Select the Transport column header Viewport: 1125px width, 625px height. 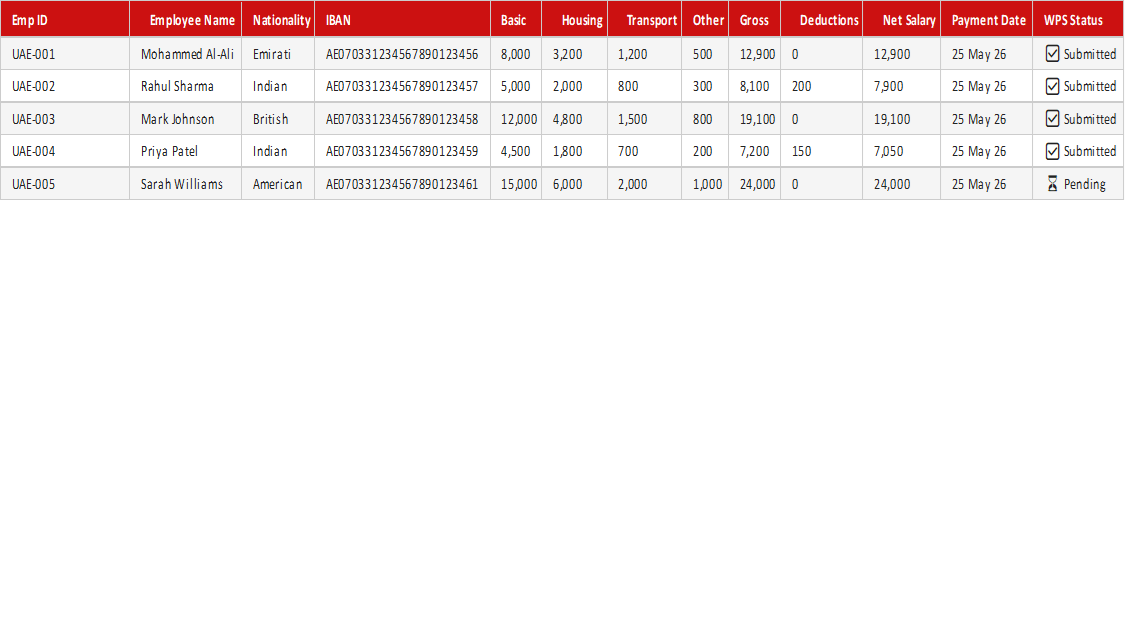click(645, 19)
